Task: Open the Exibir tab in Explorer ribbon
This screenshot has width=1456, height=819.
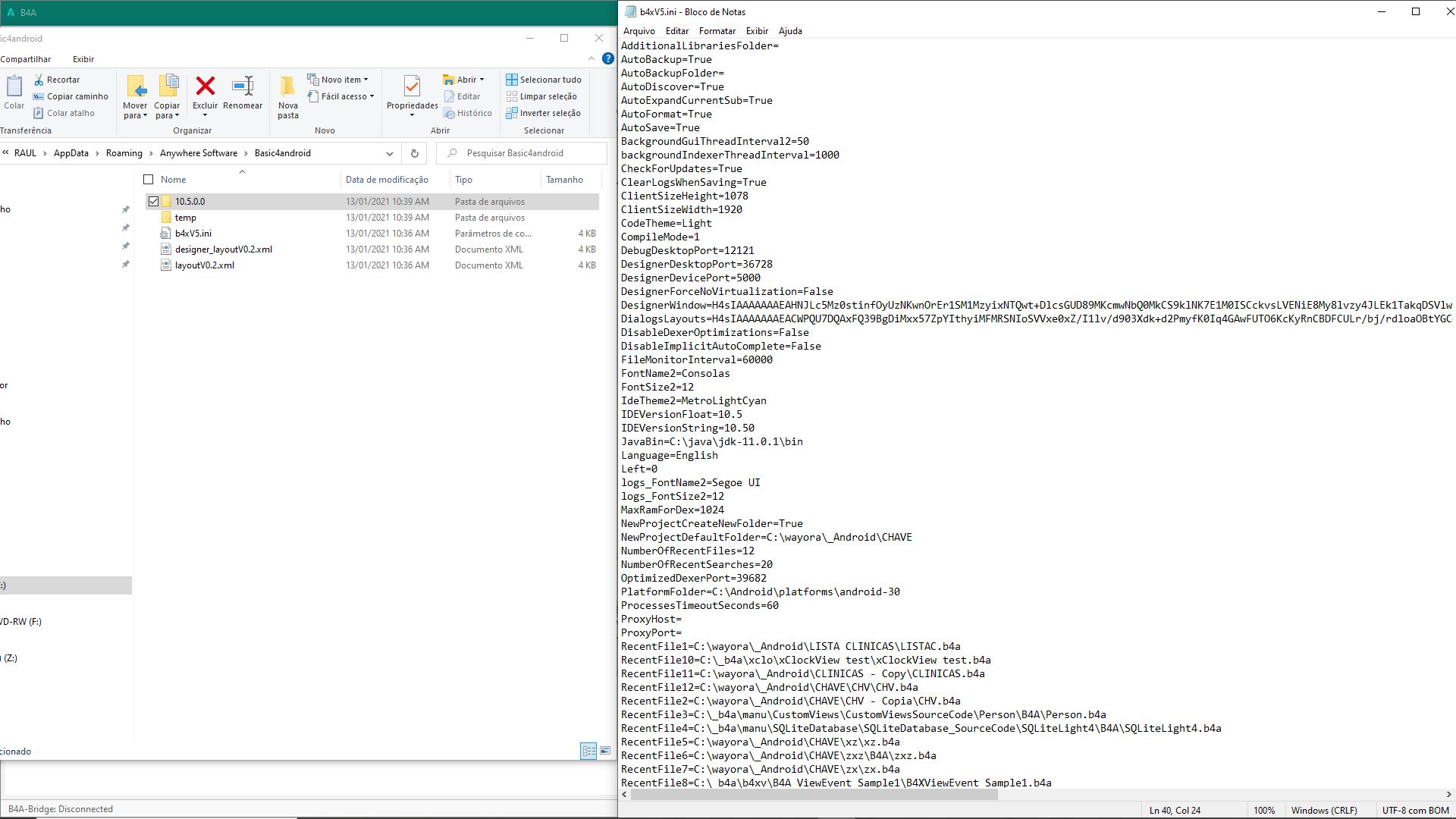Action: coord(83,59)
